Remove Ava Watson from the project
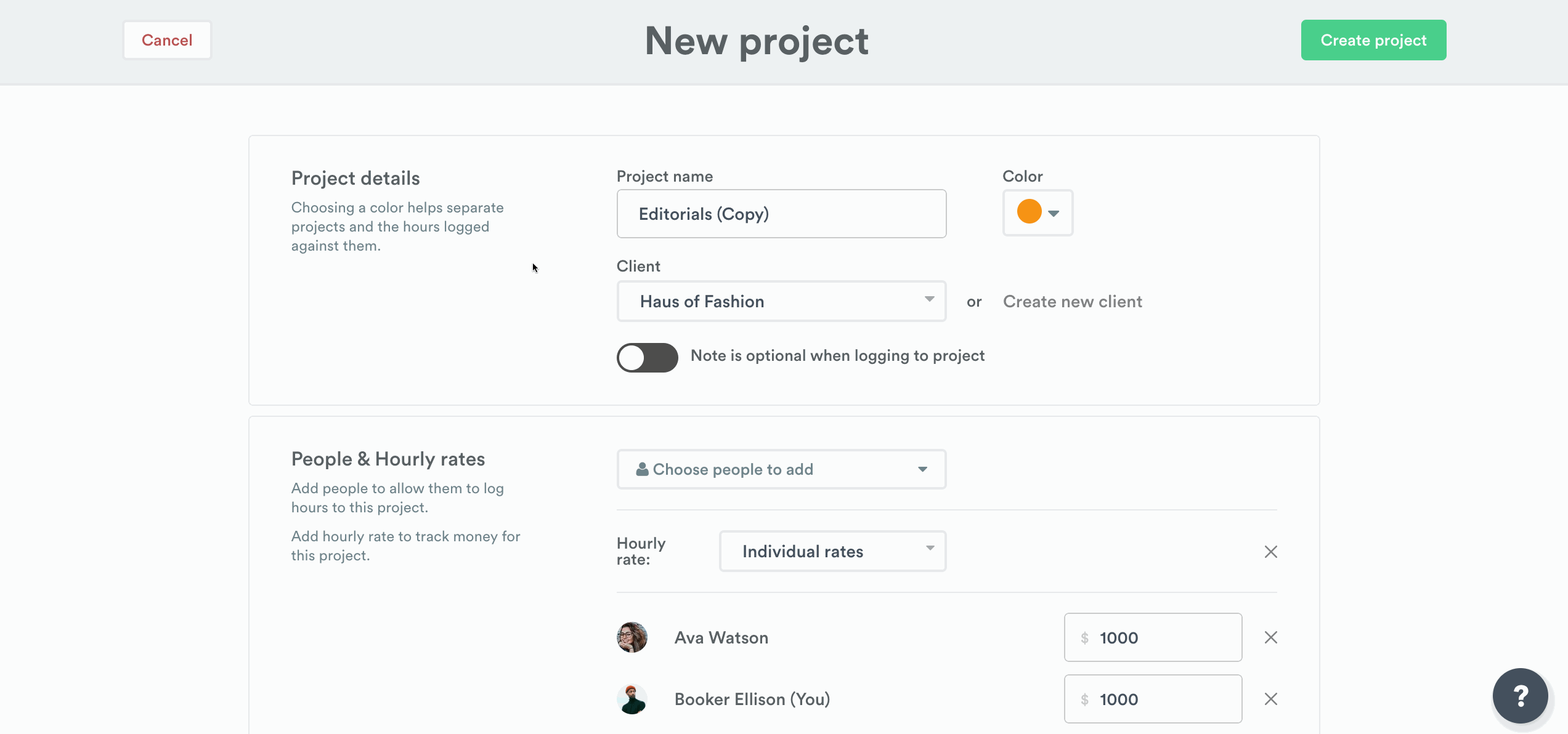1568x734 pixels. 1270,637
